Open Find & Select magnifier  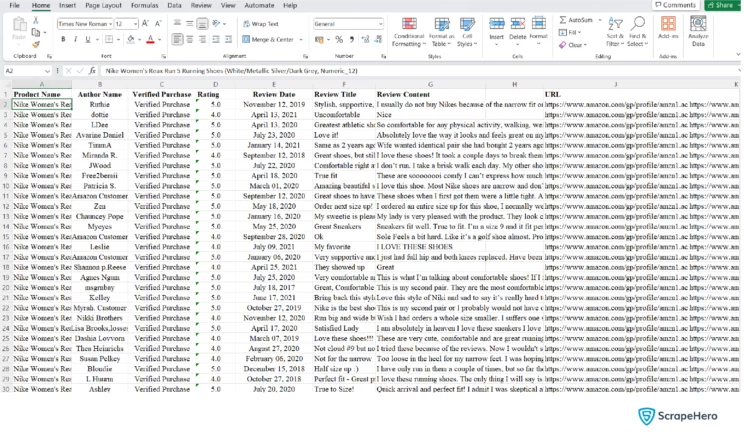[638, 32]
